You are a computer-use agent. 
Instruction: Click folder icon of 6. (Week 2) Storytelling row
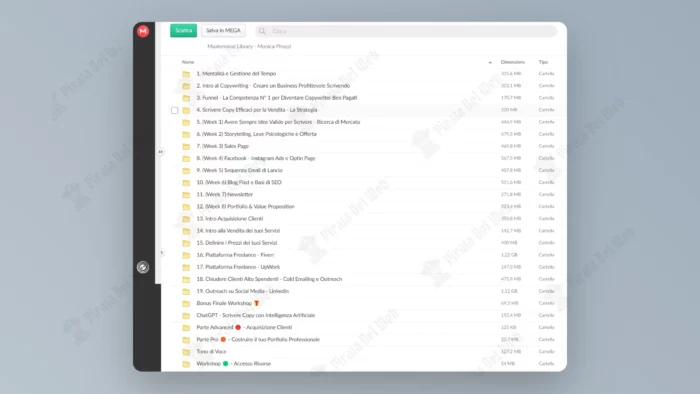tap(186, 134)
